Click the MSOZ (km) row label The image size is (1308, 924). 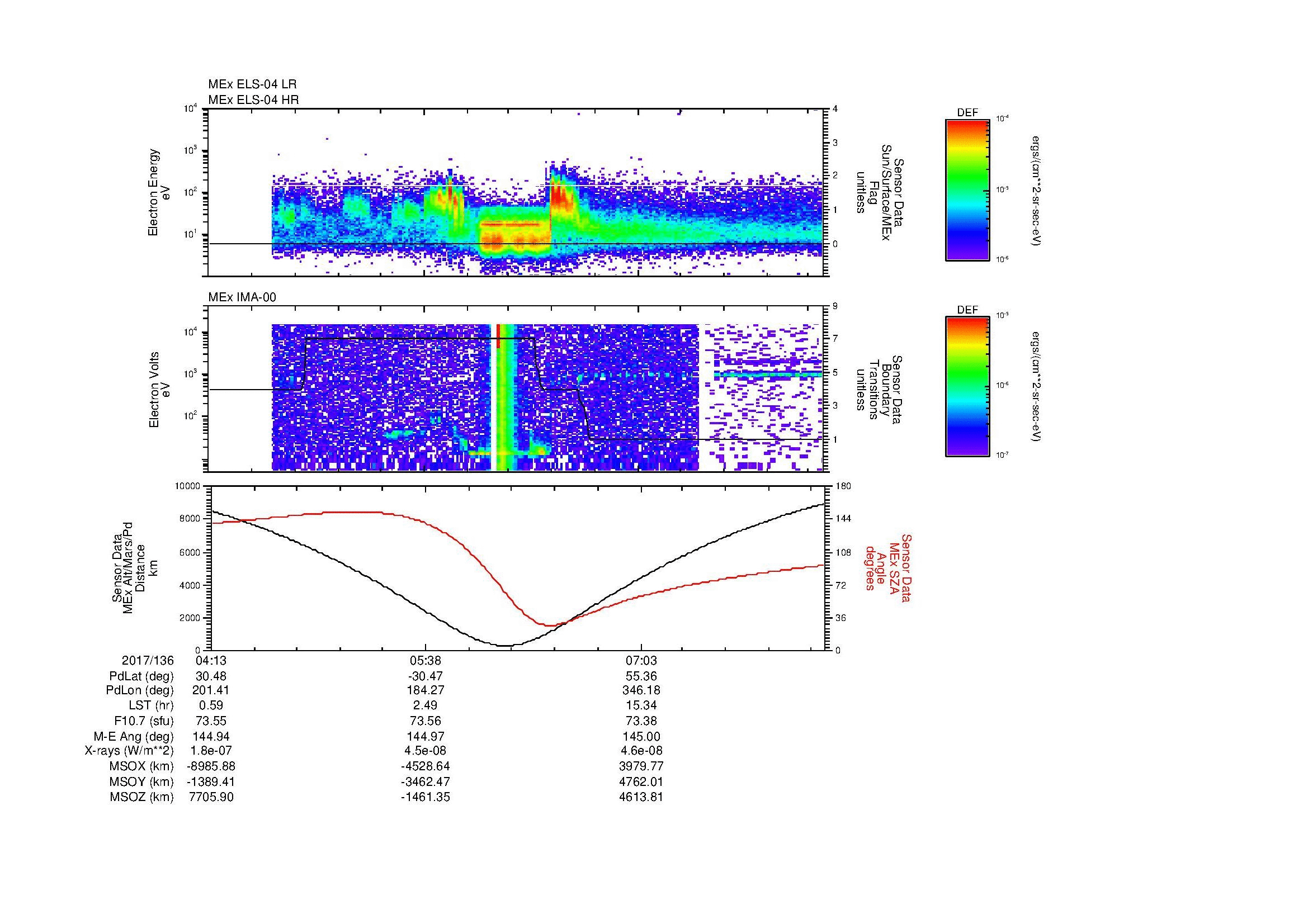[x=141, y=797]
